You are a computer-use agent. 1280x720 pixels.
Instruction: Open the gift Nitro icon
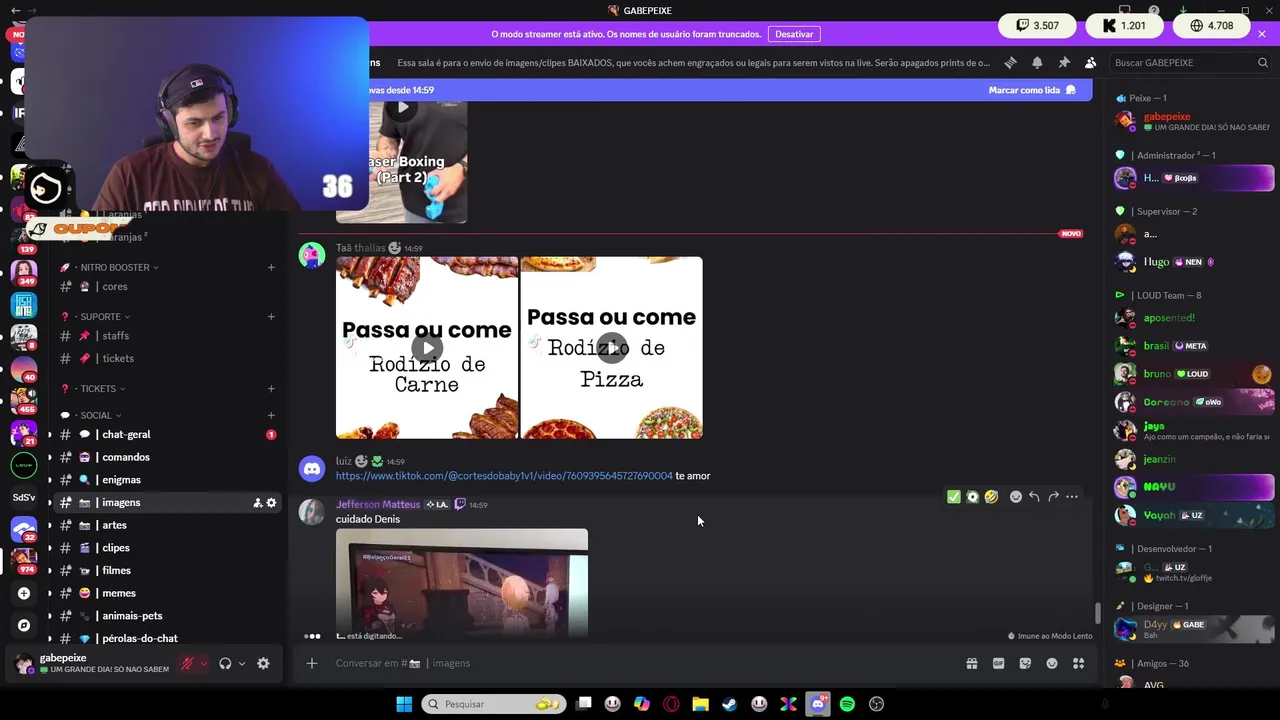971,663
